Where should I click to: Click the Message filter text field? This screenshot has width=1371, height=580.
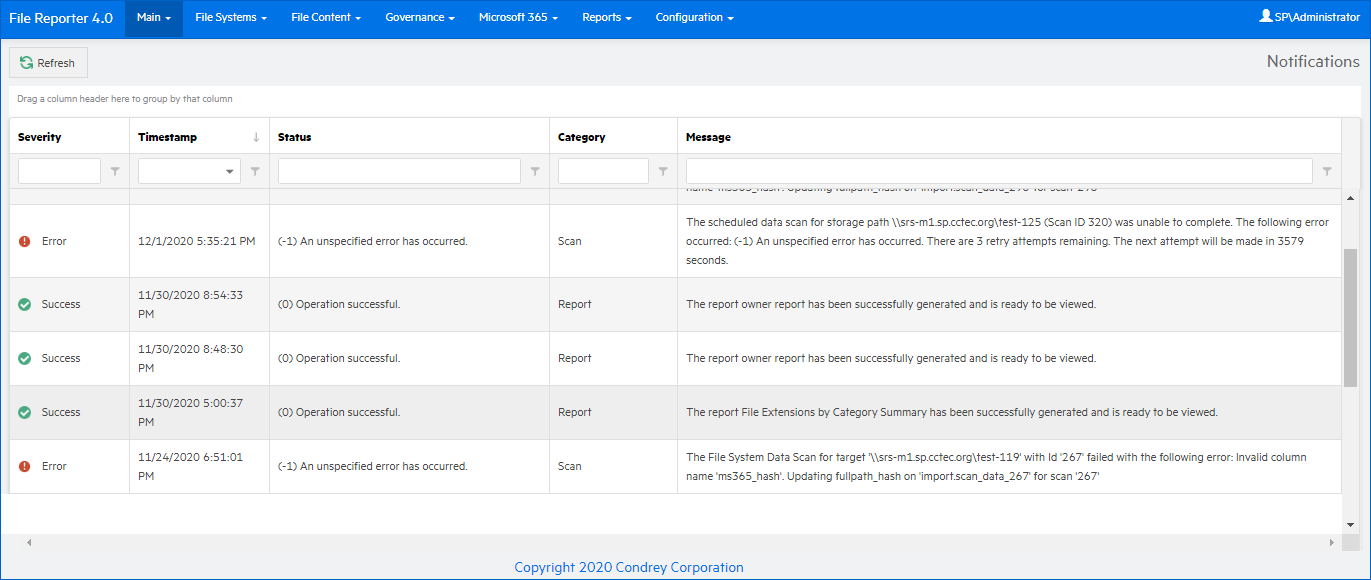999,171
